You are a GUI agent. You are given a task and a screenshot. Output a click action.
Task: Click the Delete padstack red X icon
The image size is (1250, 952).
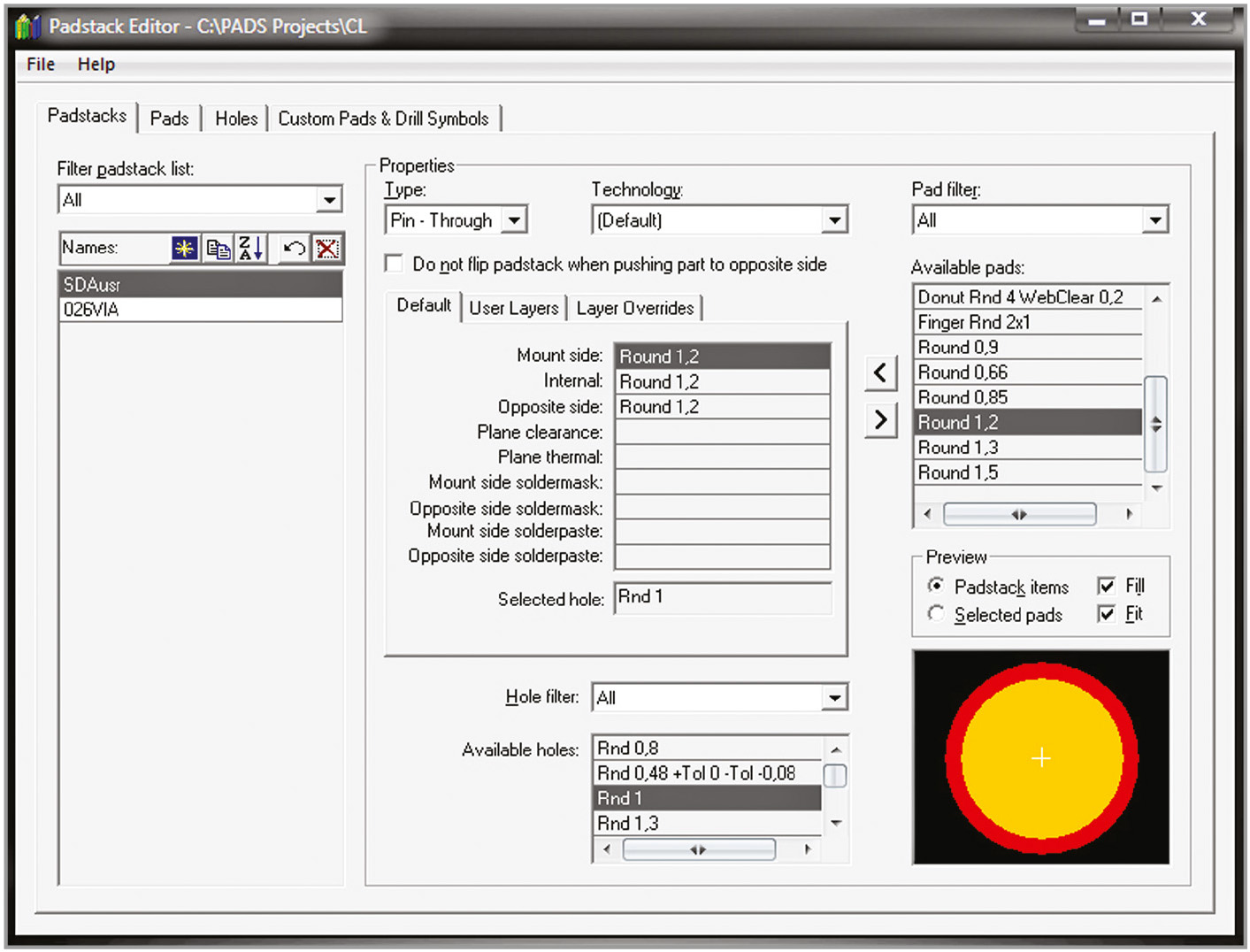(x=327, y=249)
